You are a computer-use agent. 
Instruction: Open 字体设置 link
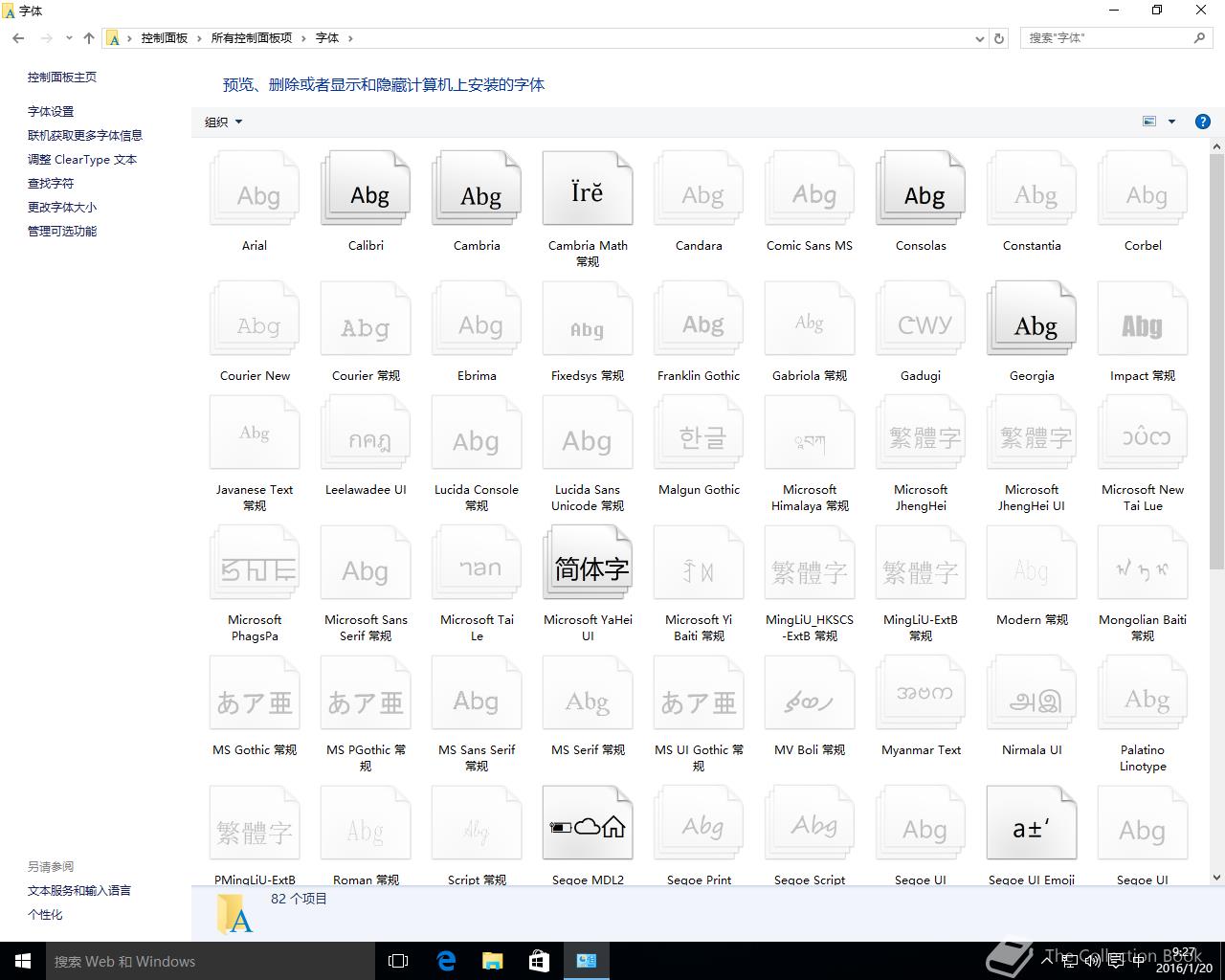pos(51,111)
